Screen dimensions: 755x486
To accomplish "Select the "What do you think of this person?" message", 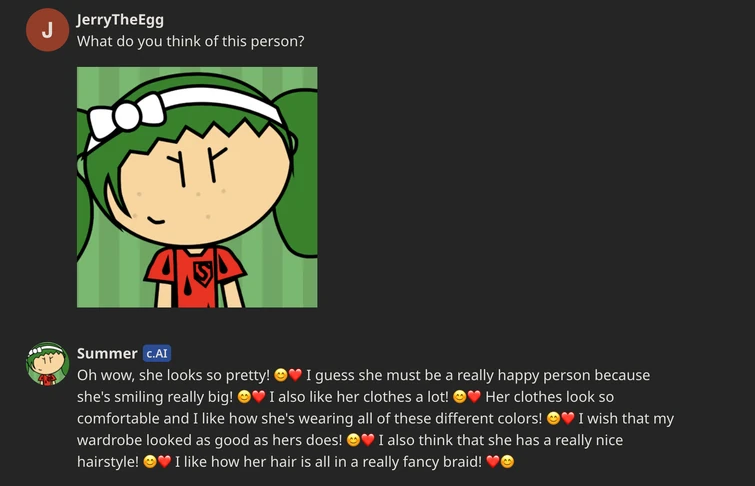I will click(x=191, y=41).
